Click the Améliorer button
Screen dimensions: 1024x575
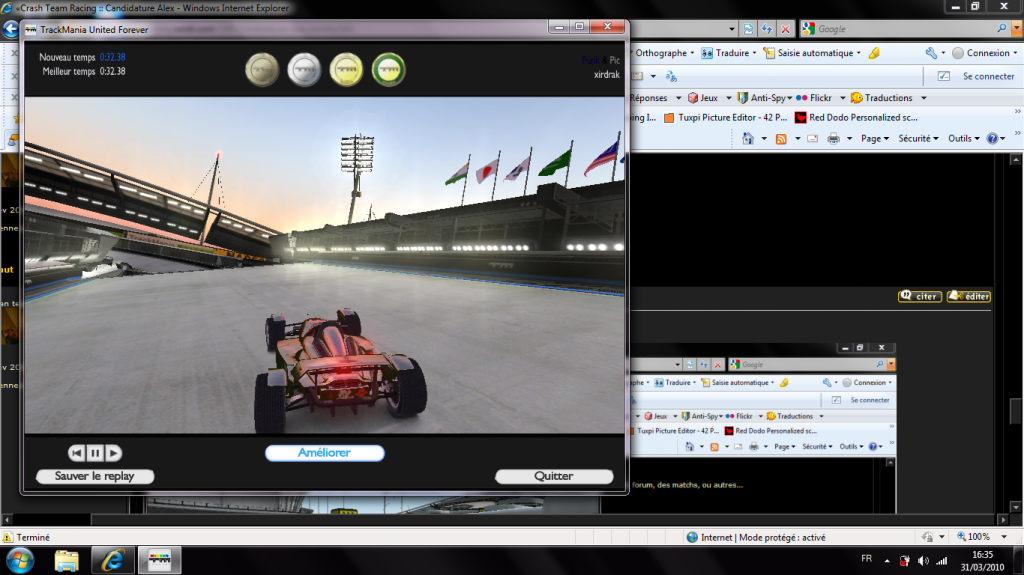325,453
